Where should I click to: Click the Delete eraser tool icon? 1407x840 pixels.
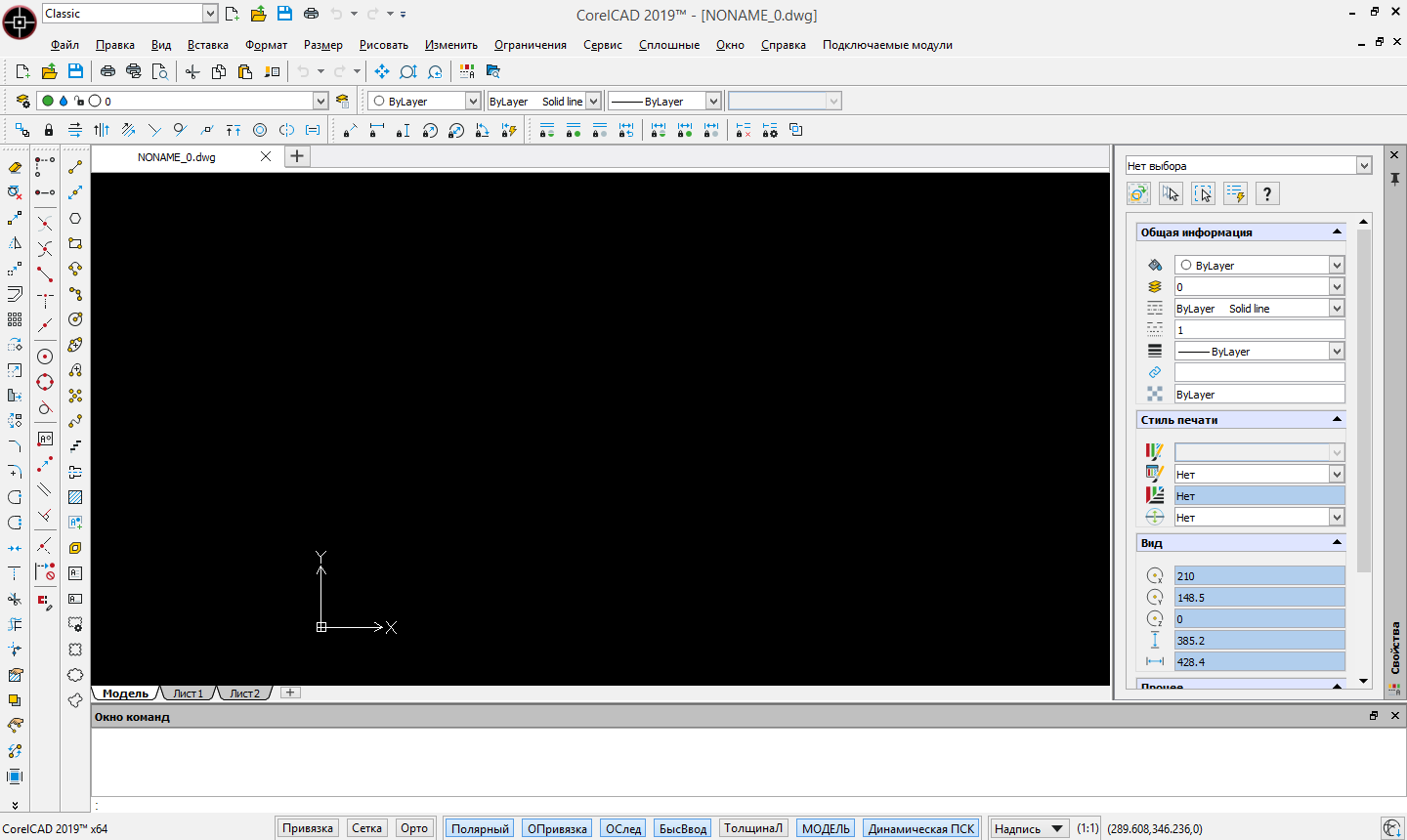tap(15, 167)
